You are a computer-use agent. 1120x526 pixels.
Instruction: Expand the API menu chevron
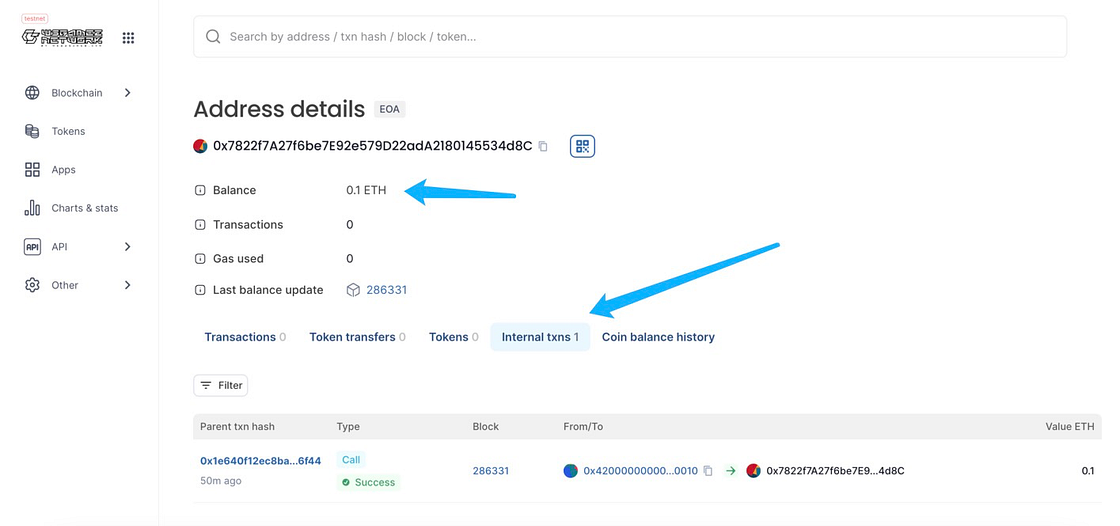pos(127,247)
